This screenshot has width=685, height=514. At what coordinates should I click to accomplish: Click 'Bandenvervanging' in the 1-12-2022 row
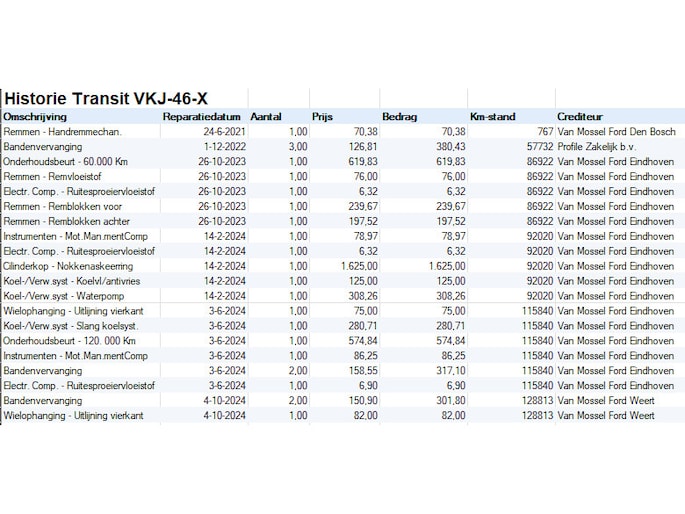point(42,146)
